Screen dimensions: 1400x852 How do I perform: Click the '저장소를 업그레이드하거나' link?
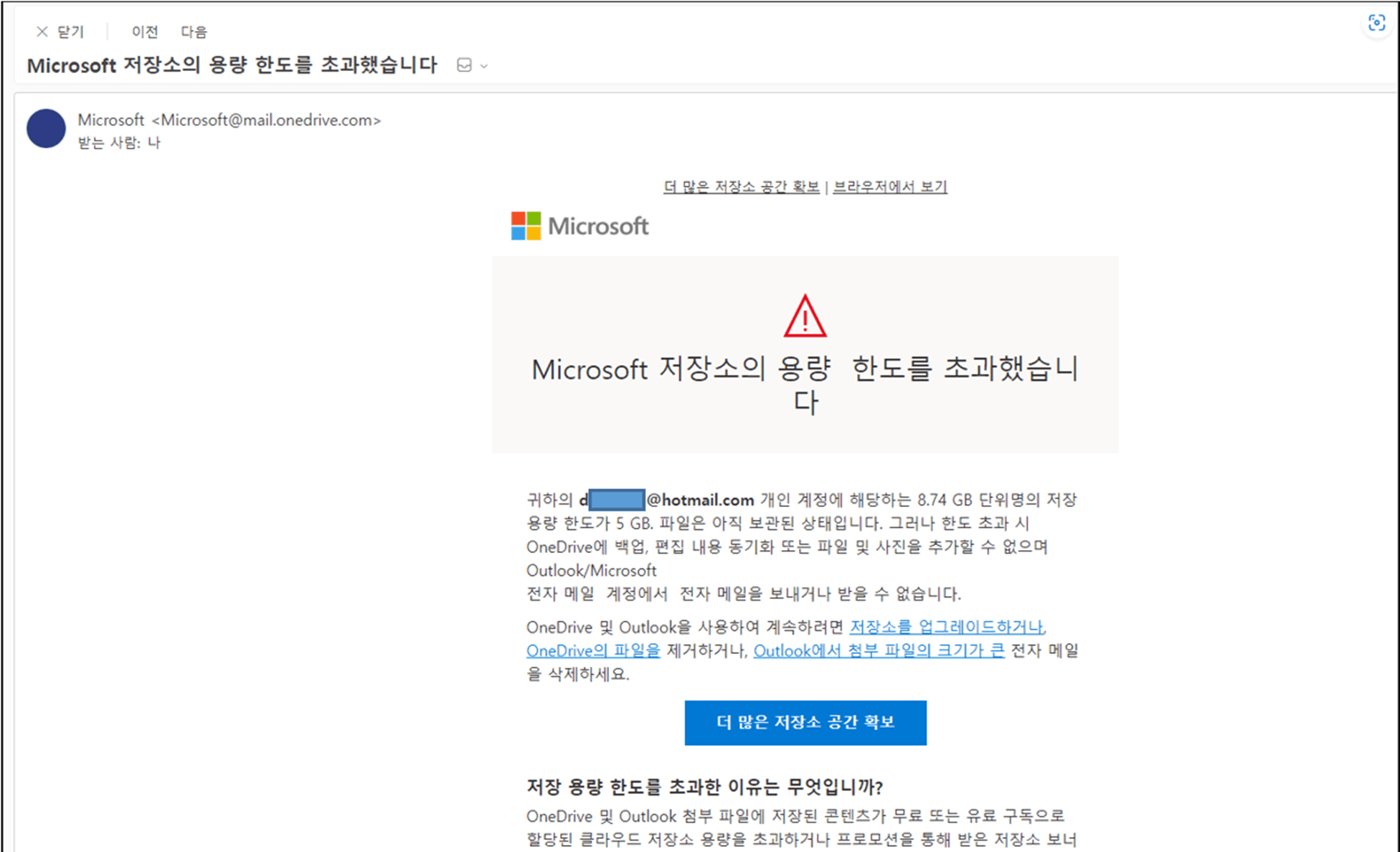[x=946, y=627]
